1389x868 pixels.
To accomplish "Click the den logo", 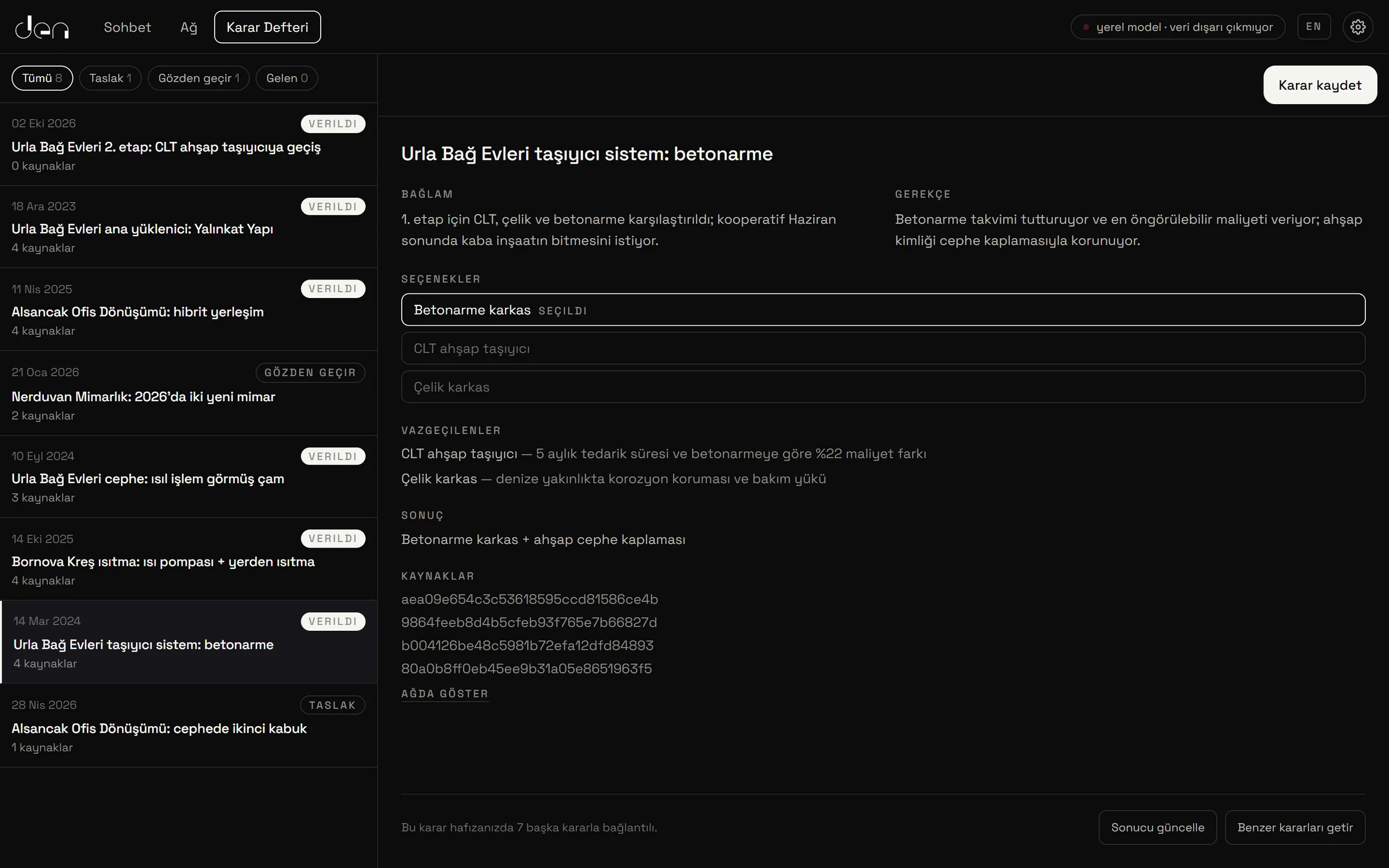I will (42, 27).
